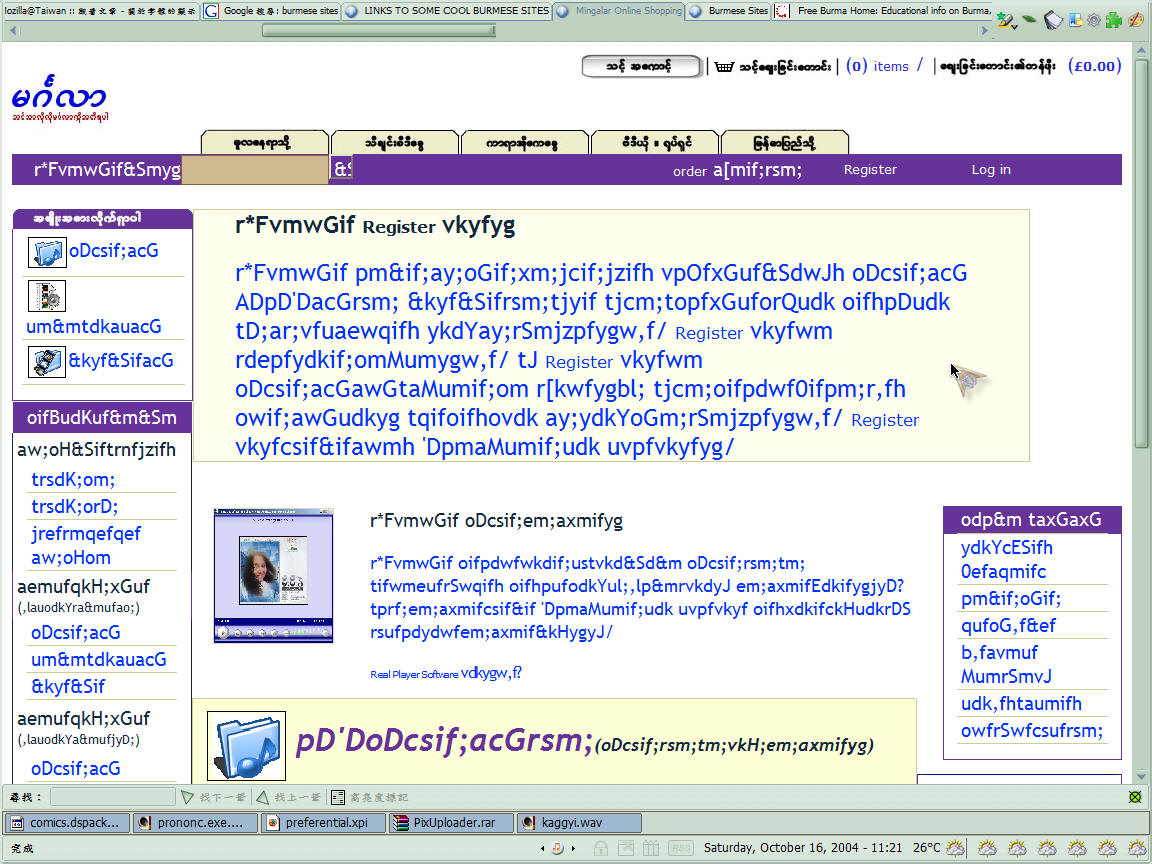The height and width of the screenshot is (864, 1152).
Task: Click the RSS icon in status bar
Action: point(680,848)
